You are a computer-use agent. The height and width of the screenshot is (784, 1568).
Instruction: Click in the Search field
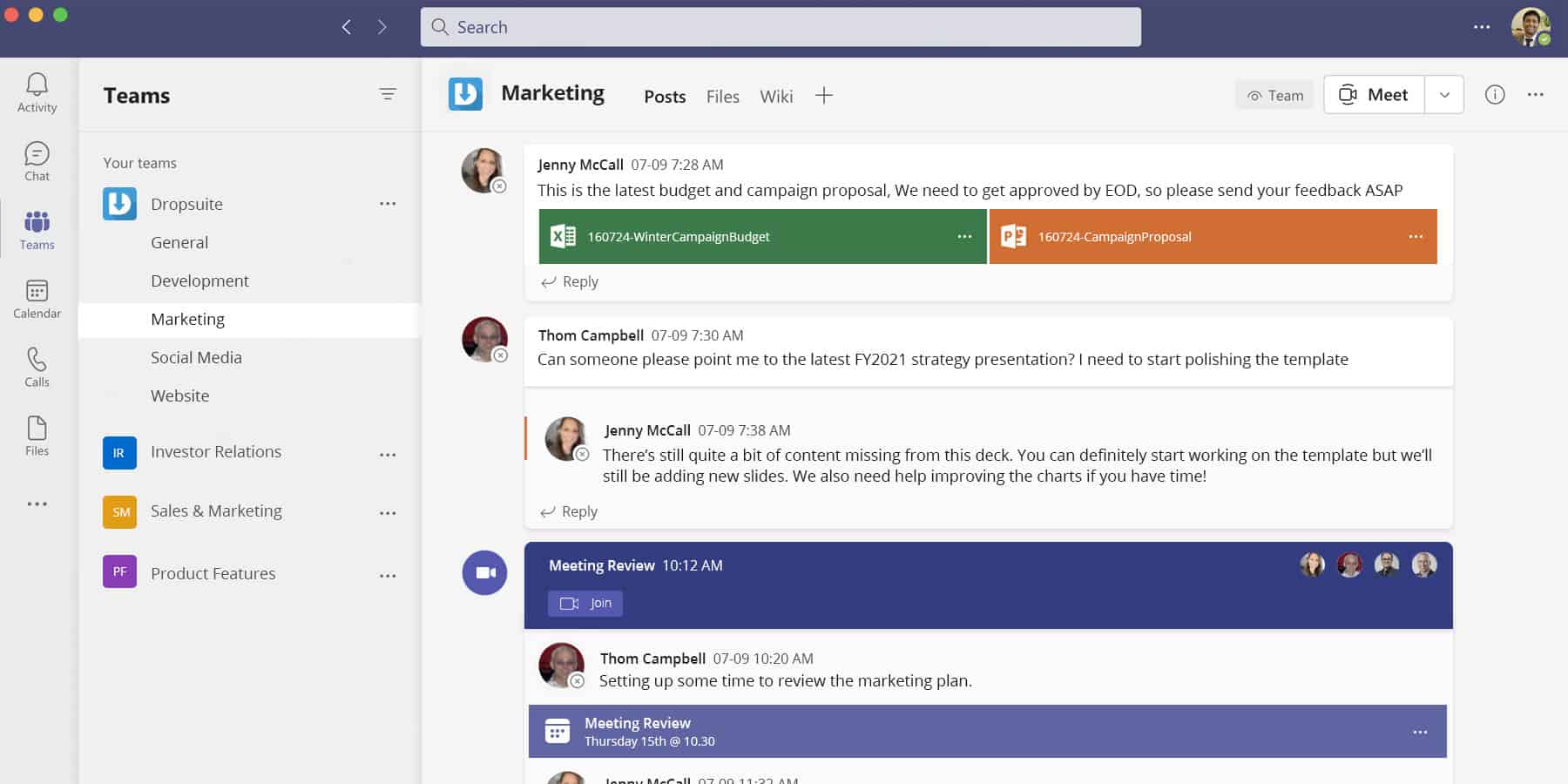coord(781,27)
